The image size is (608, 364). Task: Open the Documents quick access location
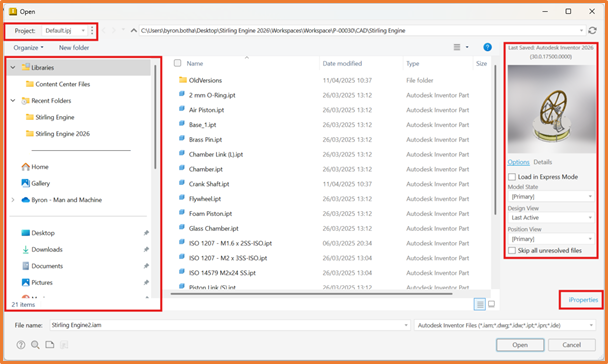pyautogui.click(x=47, y=266)
